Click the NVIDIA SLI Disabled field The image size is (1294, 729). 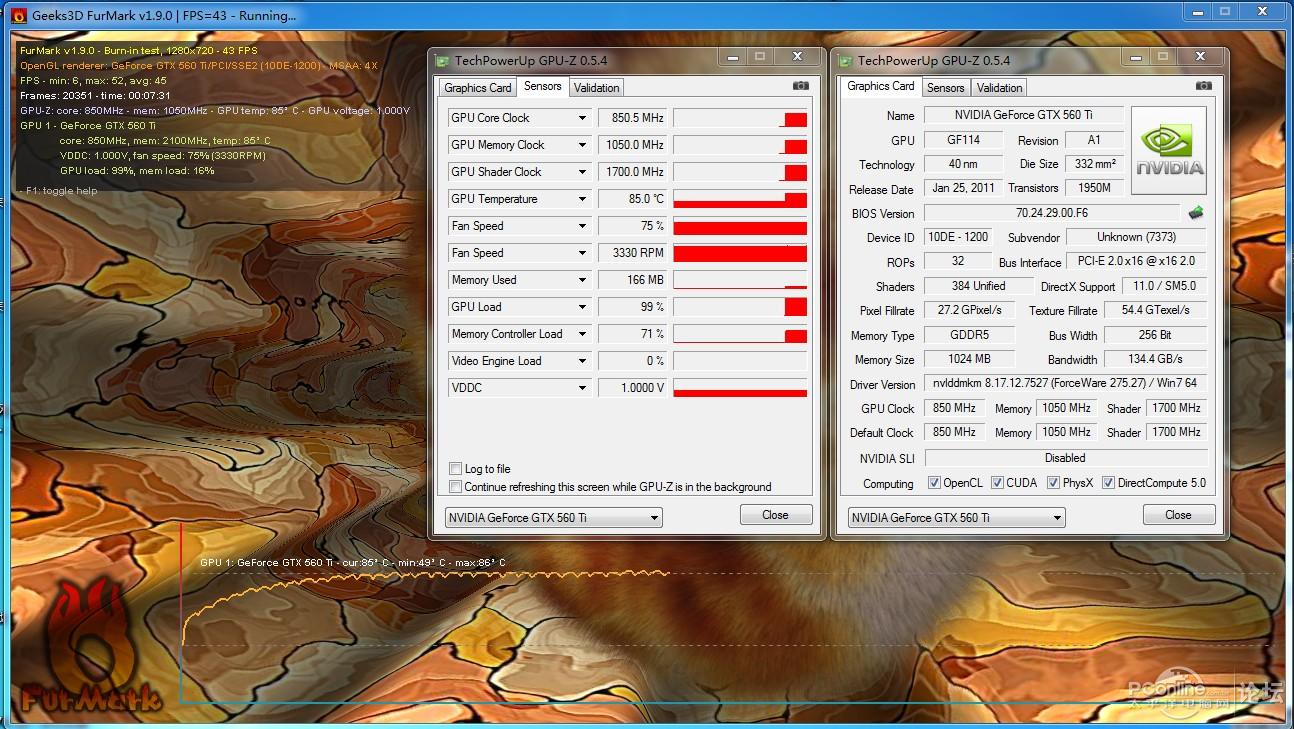[x=1065, y=458]
